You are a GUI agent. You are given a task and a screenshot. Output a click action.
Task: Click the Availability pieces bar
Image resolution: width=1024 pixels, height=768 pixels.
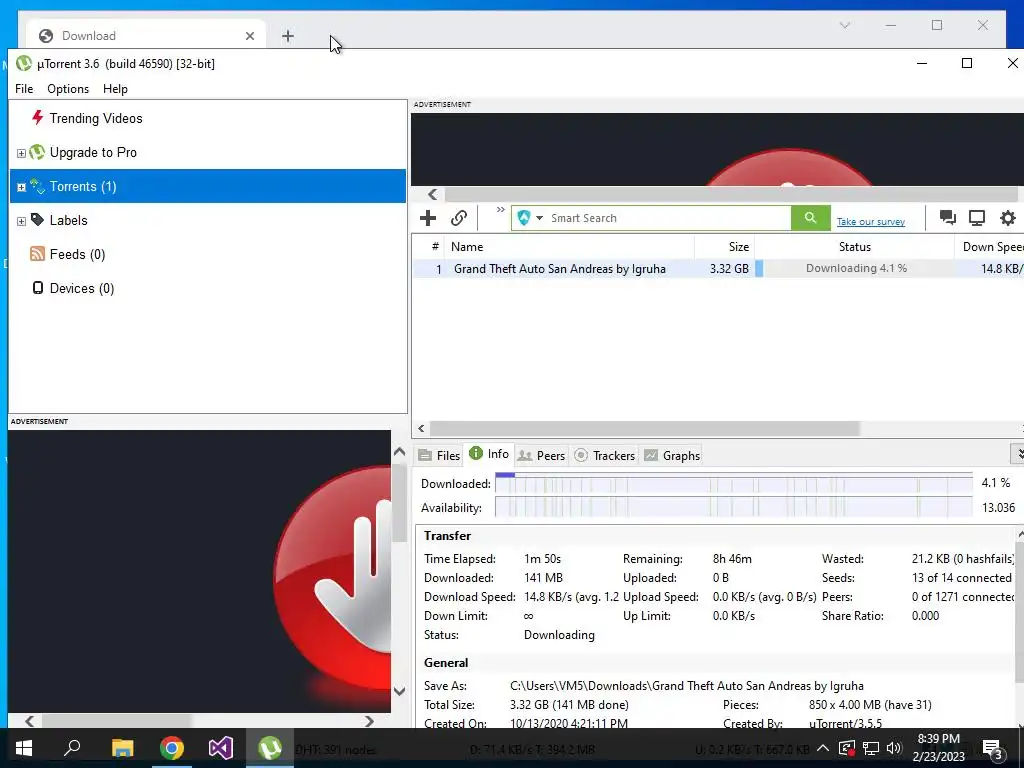(733, 507)
